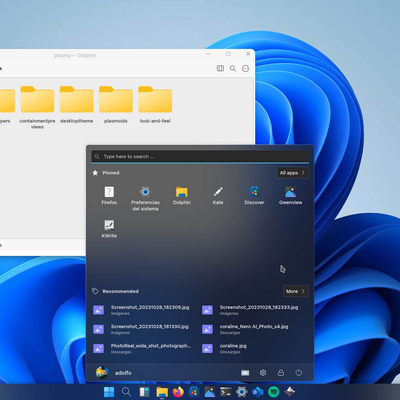Viewport: 400px width, 400px height.
Task: Click the adolfo username text
Action: [x=123, y=373]
